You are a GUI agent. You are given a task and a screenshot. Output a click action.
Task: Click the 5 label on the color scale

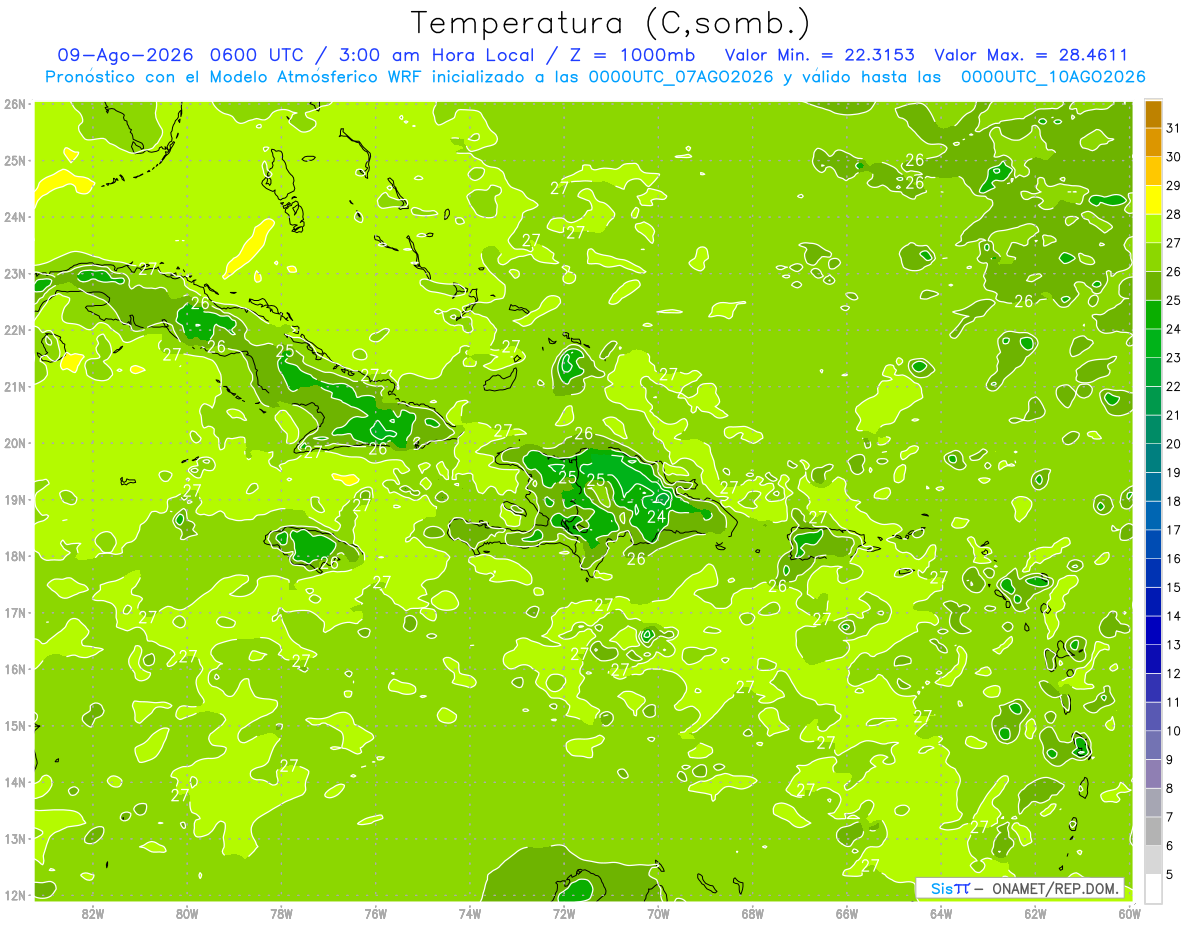1170,875
